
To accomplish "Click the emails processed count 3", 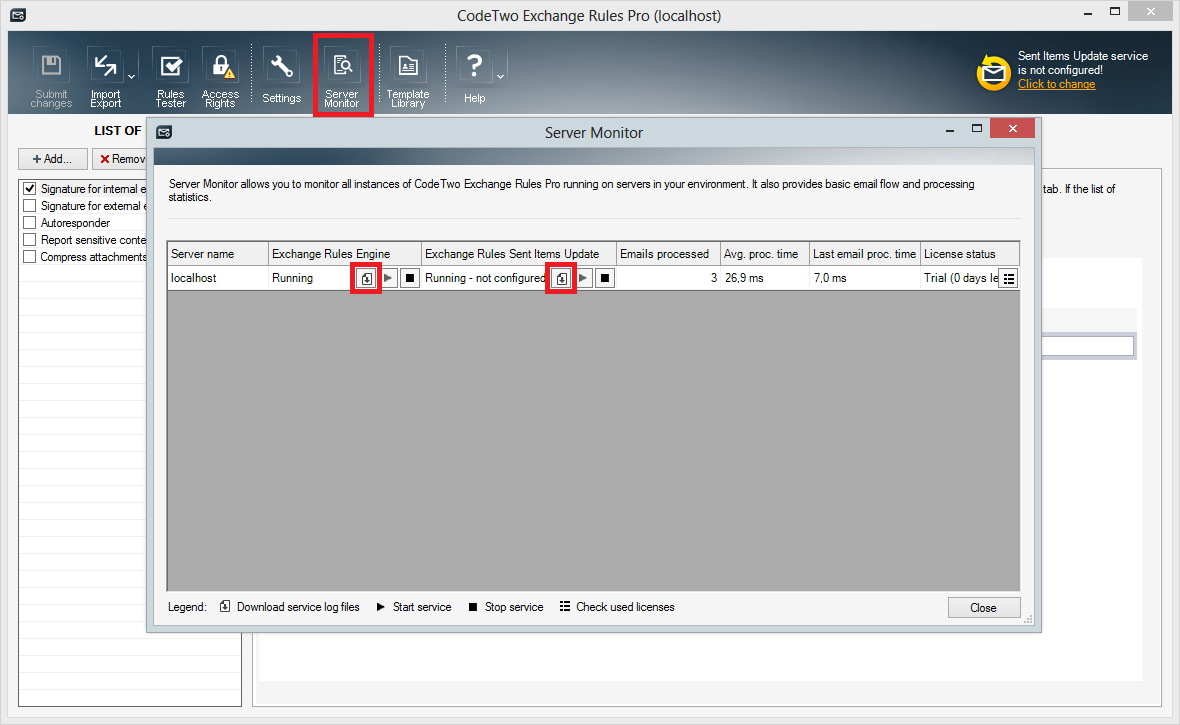I will (713, 278).
